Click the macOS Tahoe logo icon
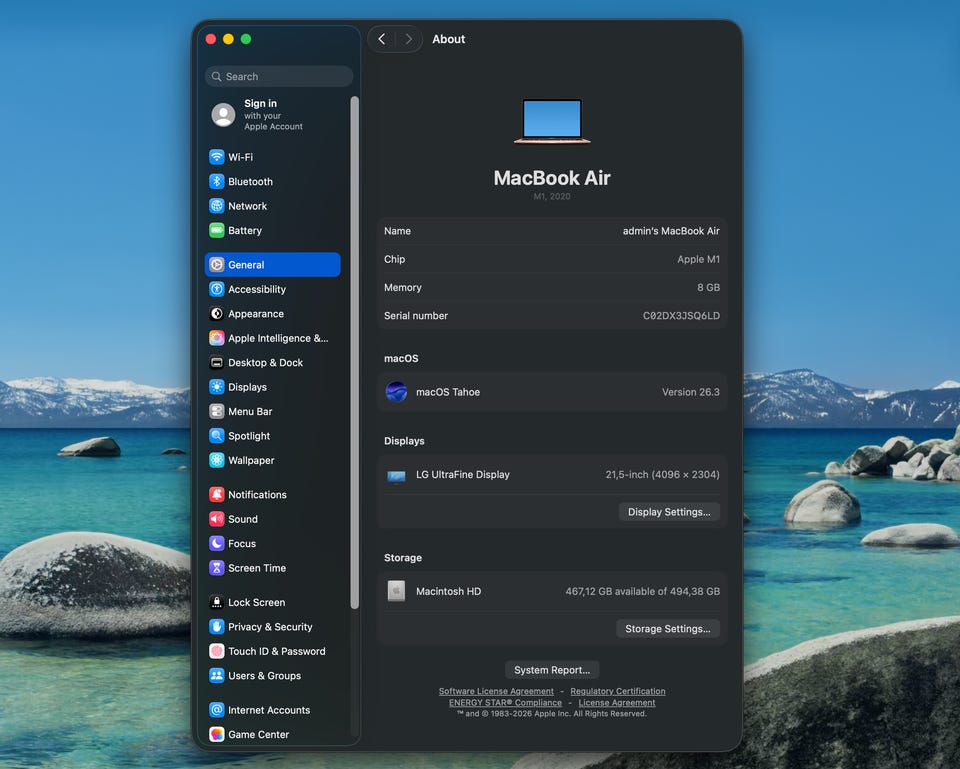The width and height of the screenshot is (960, 769). (397, 392)
